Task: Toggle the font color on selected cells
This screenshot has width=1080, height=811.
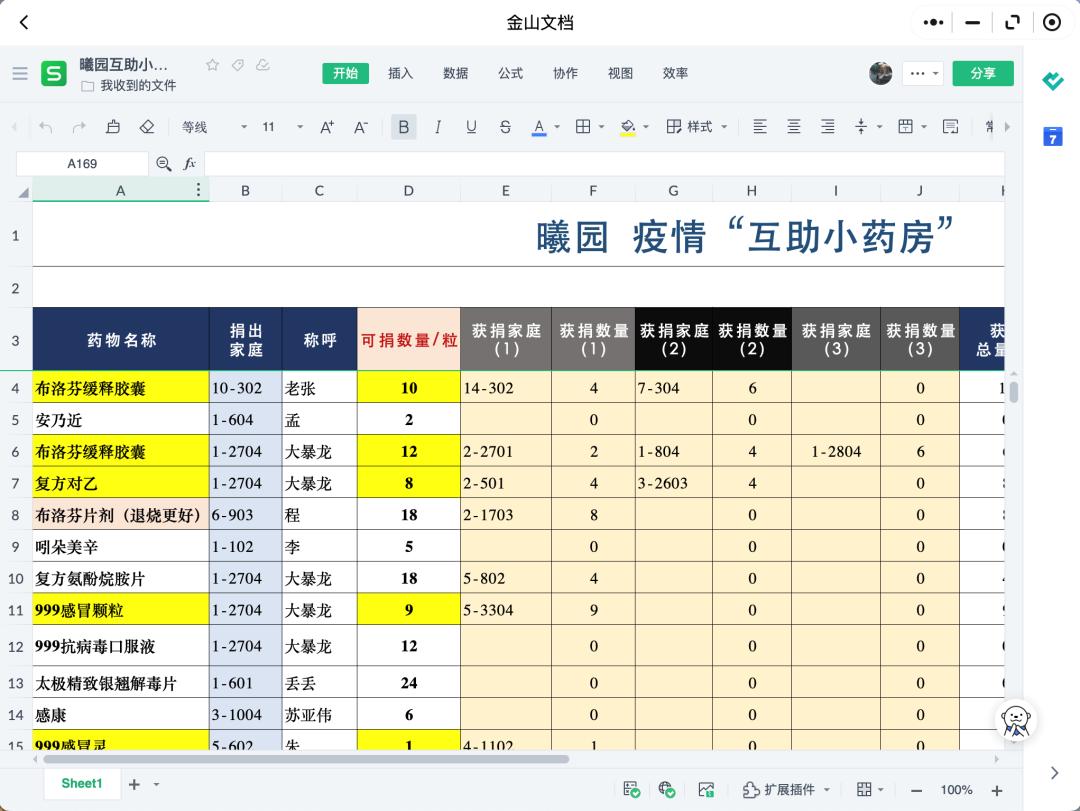Action: 539,127
